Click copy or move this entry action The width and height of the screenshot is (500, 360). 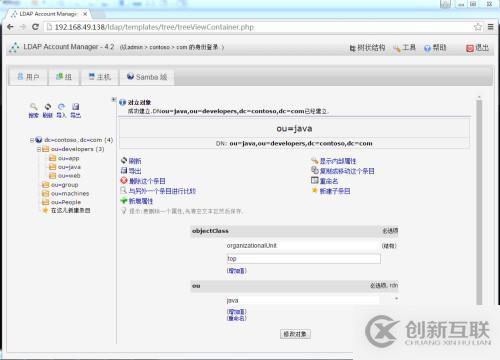(343, 171)
